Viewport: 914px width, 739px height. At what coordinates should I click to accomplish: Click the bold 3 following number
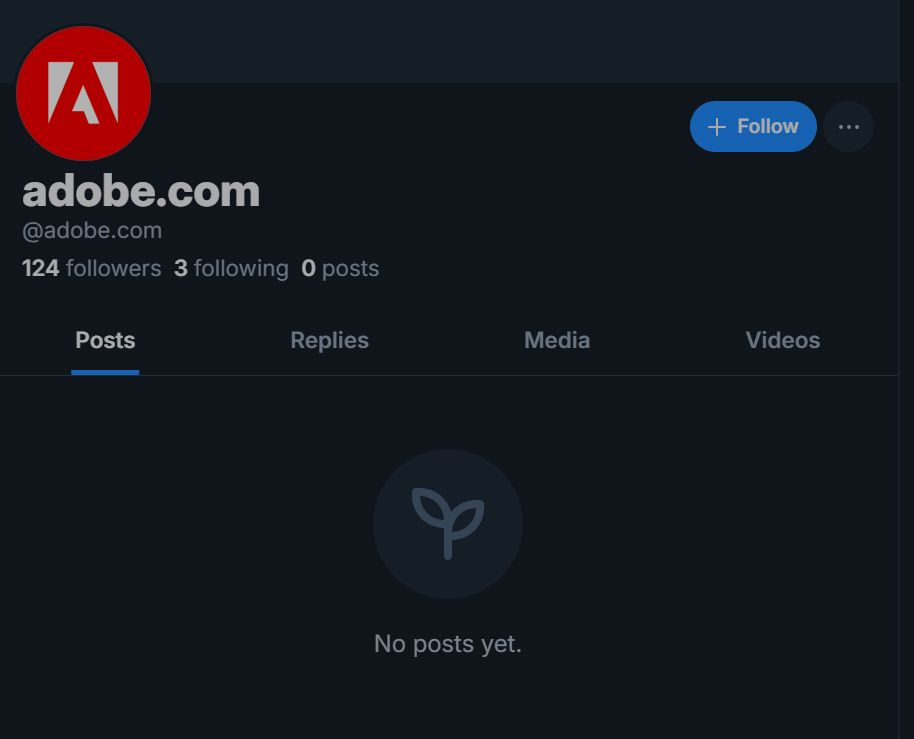[x=181, y=268]
